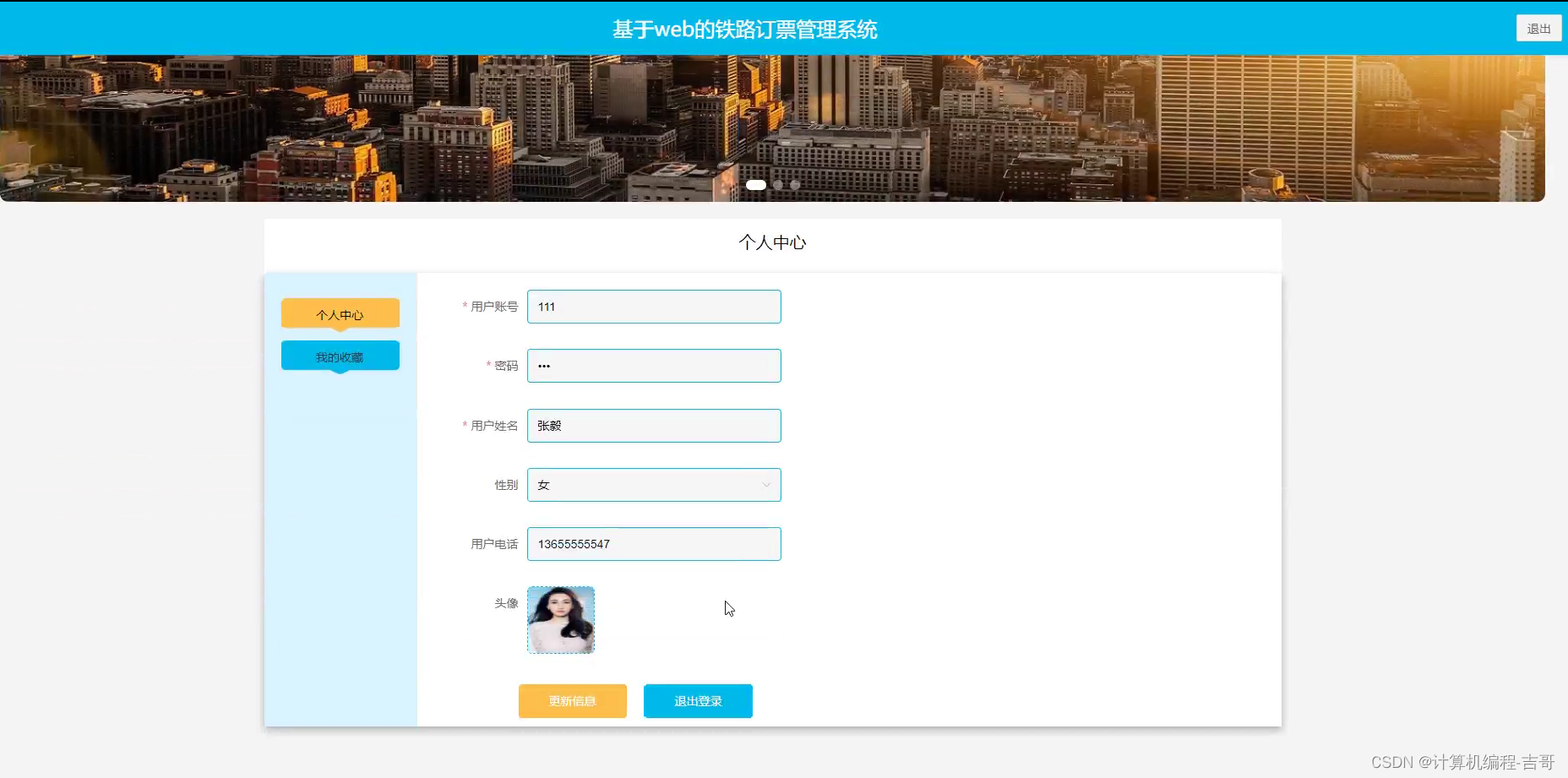This screenshot has width=1568, height=778.
Task: Focus the 用户账号 input field
Action: pos(654,307)
